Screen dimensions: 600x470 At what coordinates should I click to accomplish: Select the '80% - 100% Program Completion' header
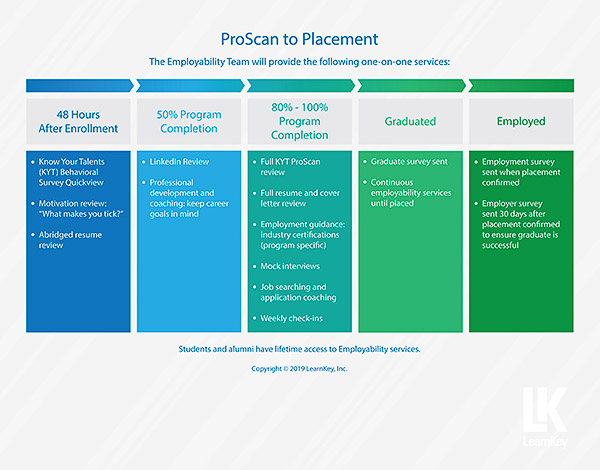coord(300,121)
